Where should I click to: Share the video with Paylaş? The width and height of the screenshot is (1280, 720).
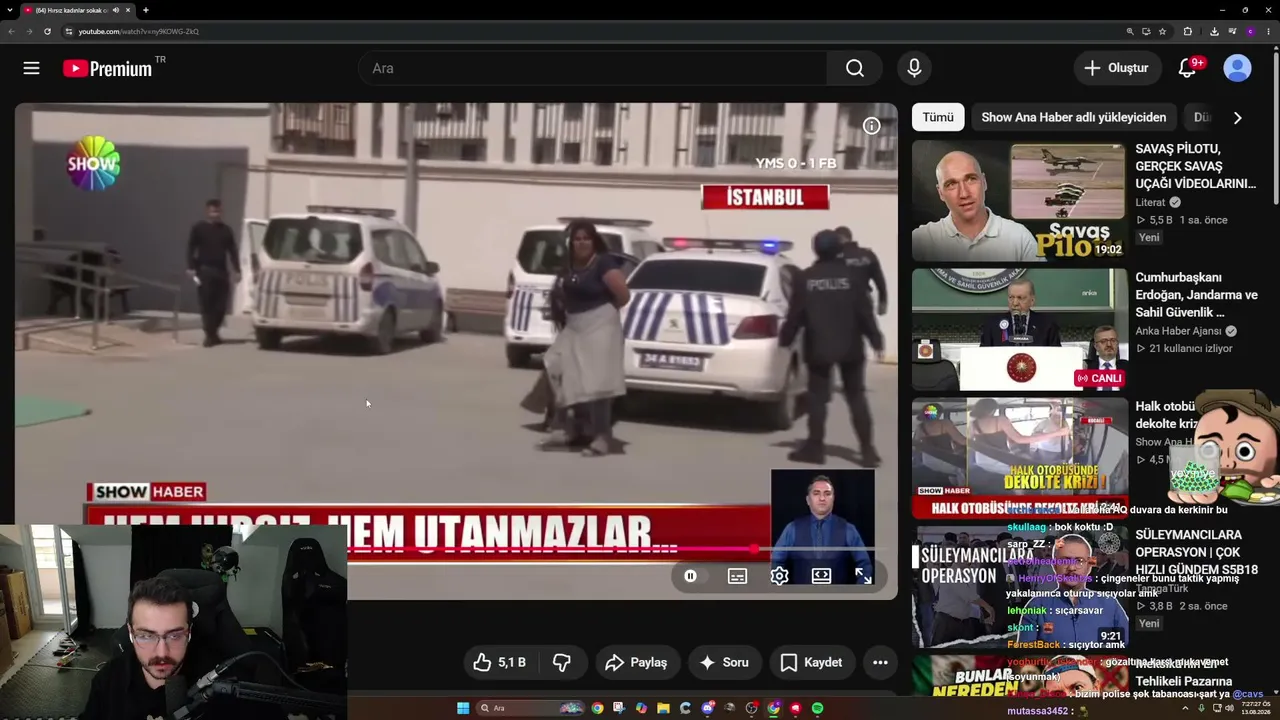click(x=636, y=662)
